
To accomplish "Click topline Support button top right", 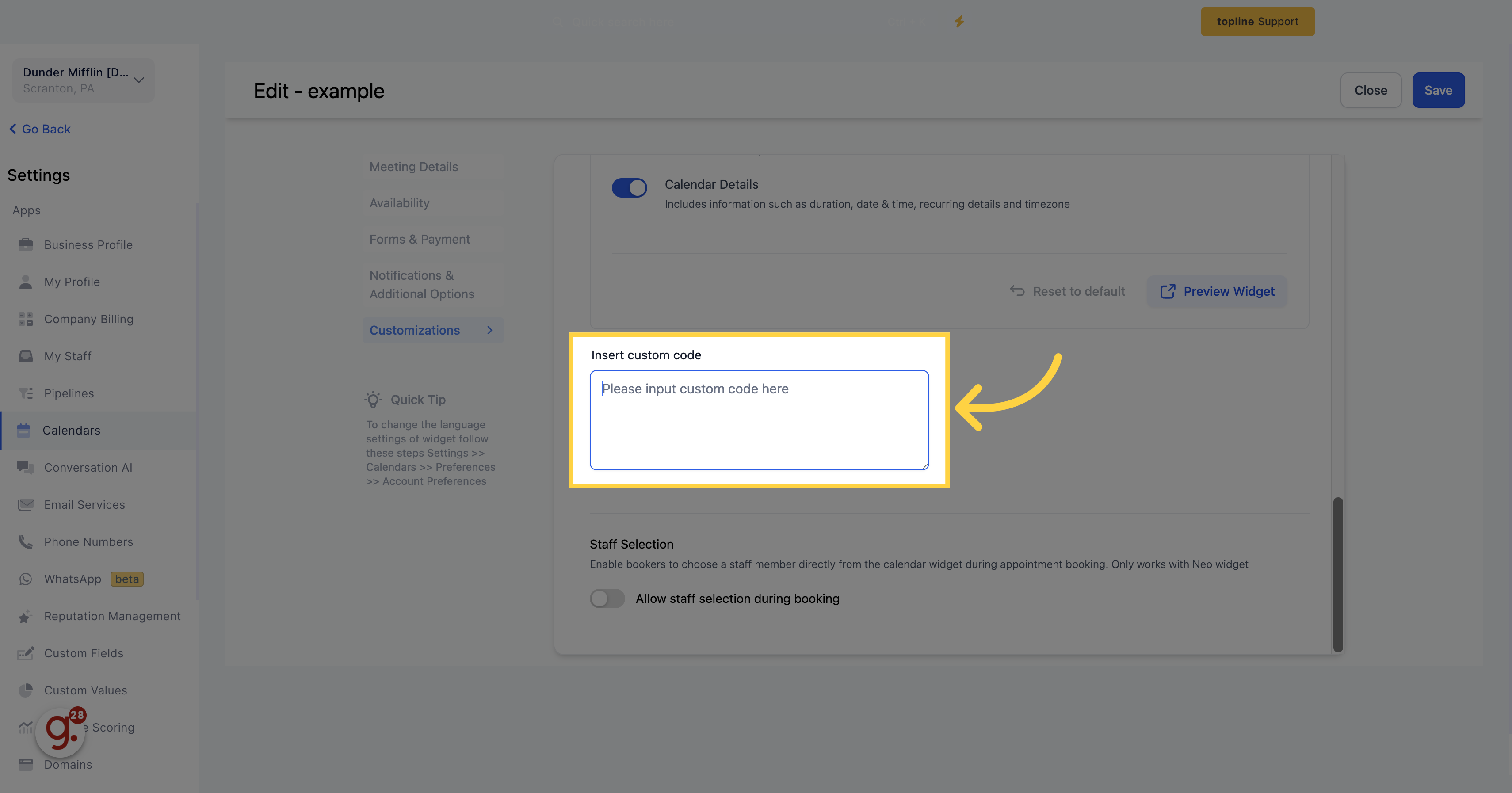I will (1258, 20).
